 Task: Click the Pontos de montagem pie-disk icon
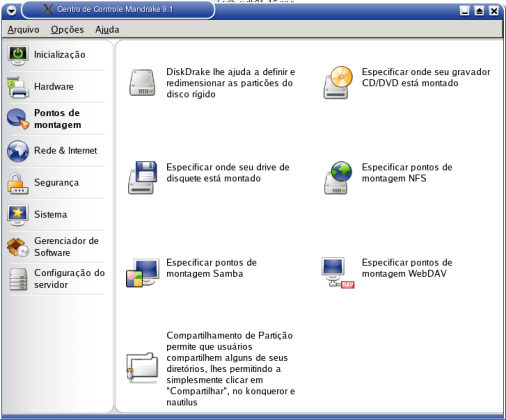coord(18,119)
